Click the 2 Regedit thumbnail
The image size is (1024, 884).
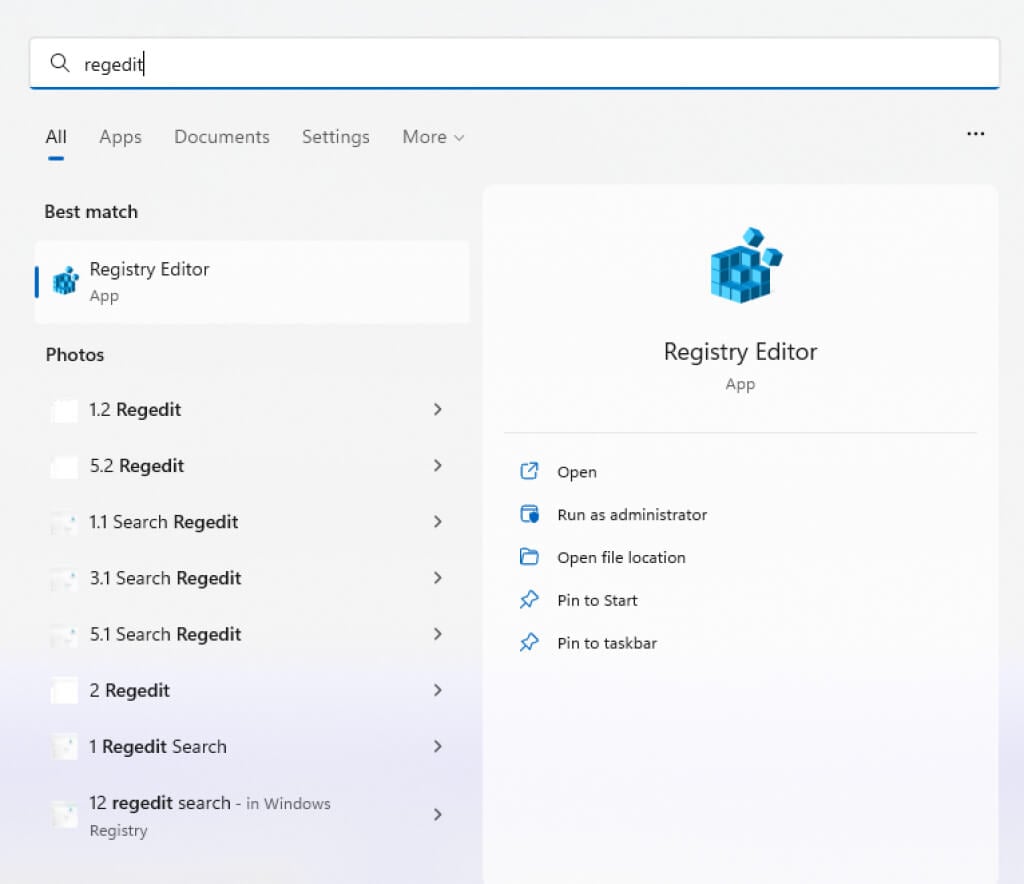pyautogui.click(x=64, y=691)
